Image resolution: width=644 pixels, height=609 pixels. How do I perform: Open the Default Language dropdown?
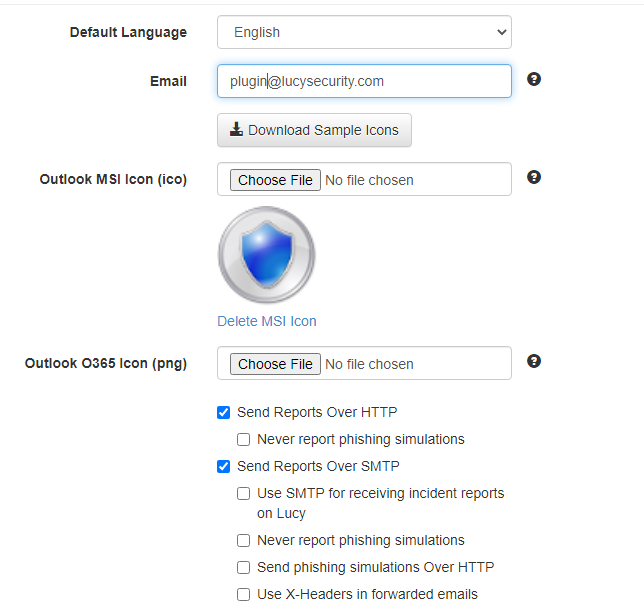(364, 32)
